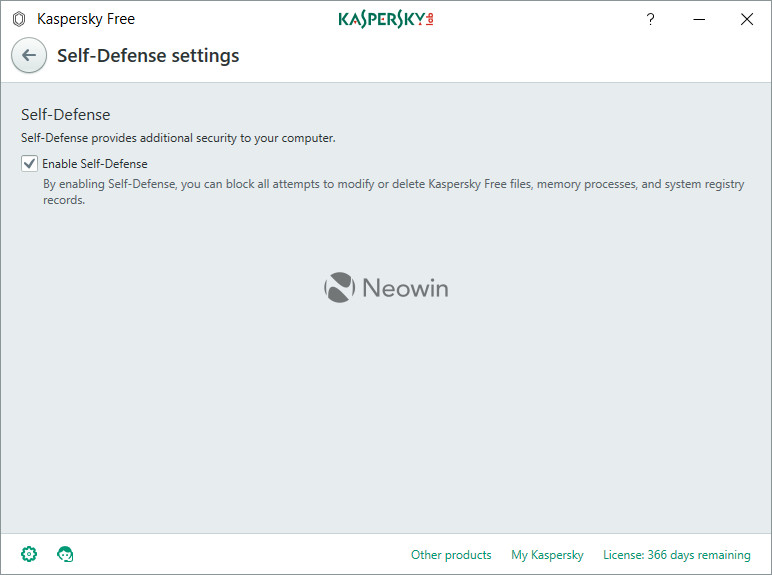772x575 pixels.
Task: Click the Self-Defense section heading
Action: (65, 115)
